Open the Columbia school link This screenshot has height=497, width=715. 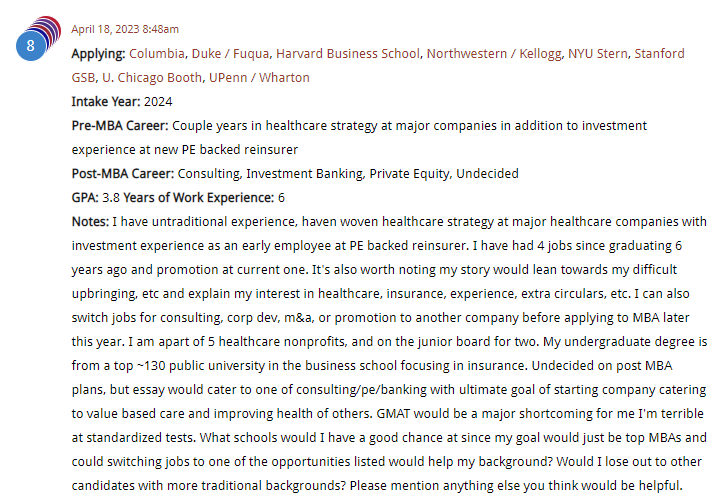157,53
